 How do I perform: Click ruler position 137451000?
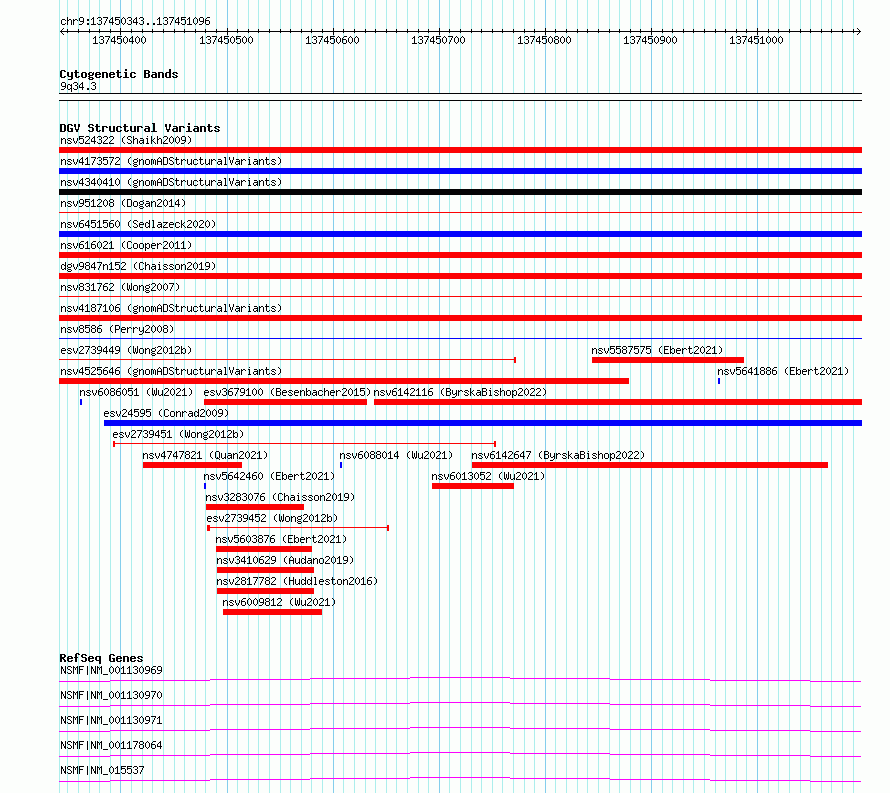(756, 40)
